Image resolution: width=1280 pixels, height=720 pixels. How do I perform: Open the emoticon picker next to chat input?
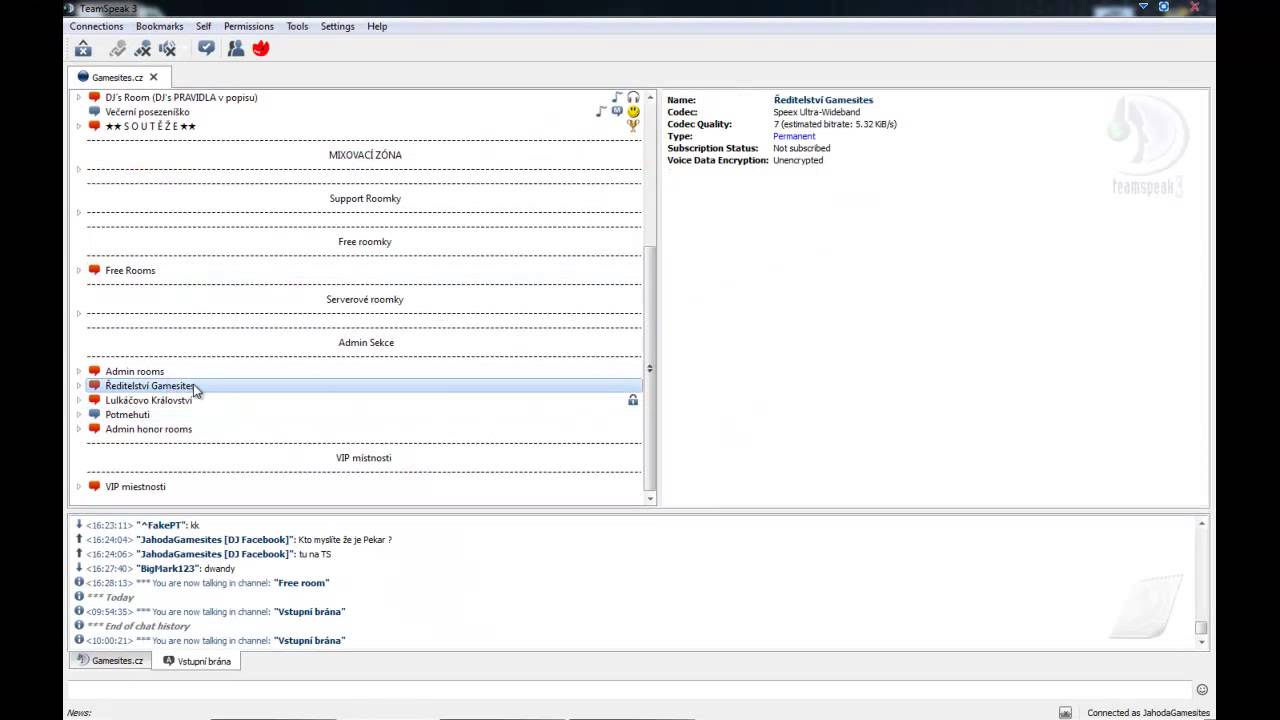1202,689
